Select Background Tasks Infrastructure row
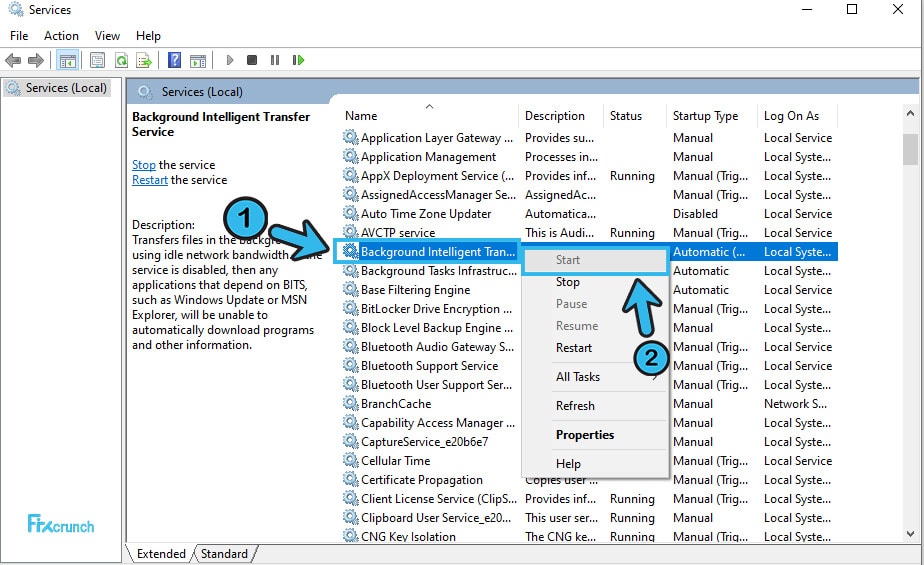Viewport: 924px width, 565px height. [x=588, y=270]
